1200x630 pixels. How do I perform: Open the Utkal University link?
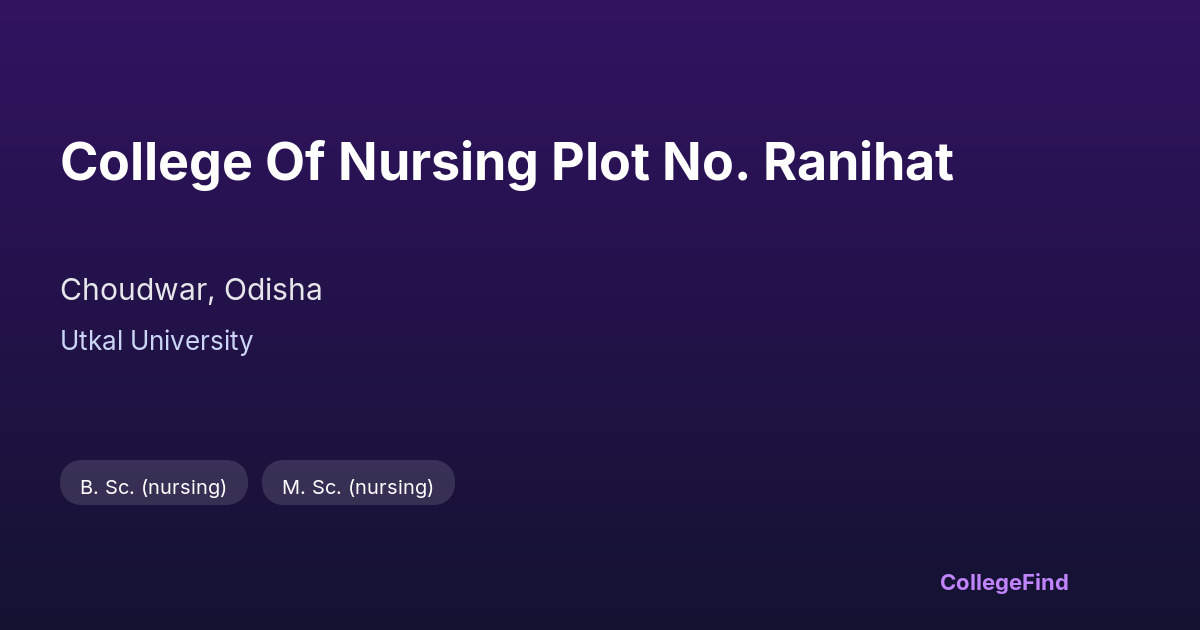[x=156, y=341]
